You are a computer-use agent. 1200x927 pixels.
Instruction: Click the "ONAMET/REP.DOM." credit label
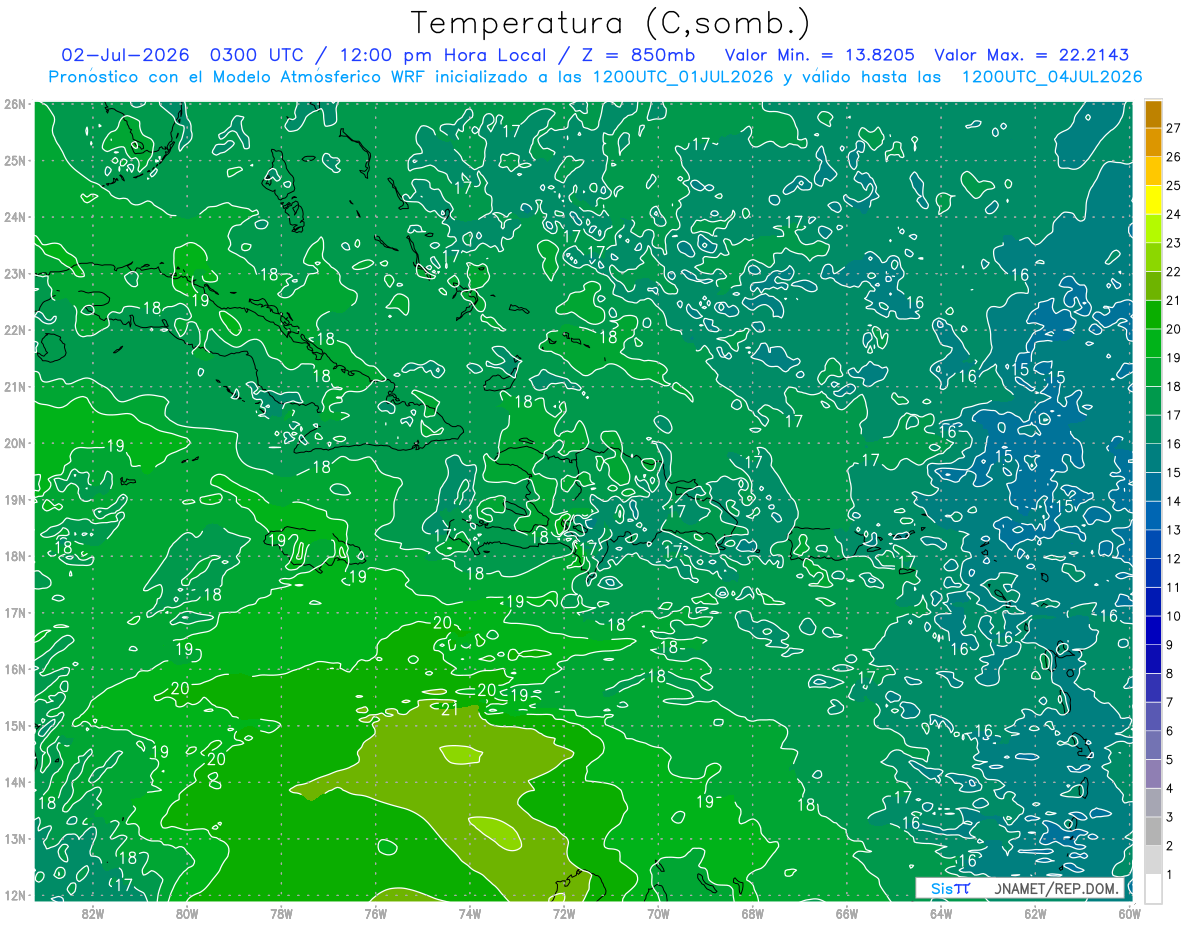tap(1058, 888)
